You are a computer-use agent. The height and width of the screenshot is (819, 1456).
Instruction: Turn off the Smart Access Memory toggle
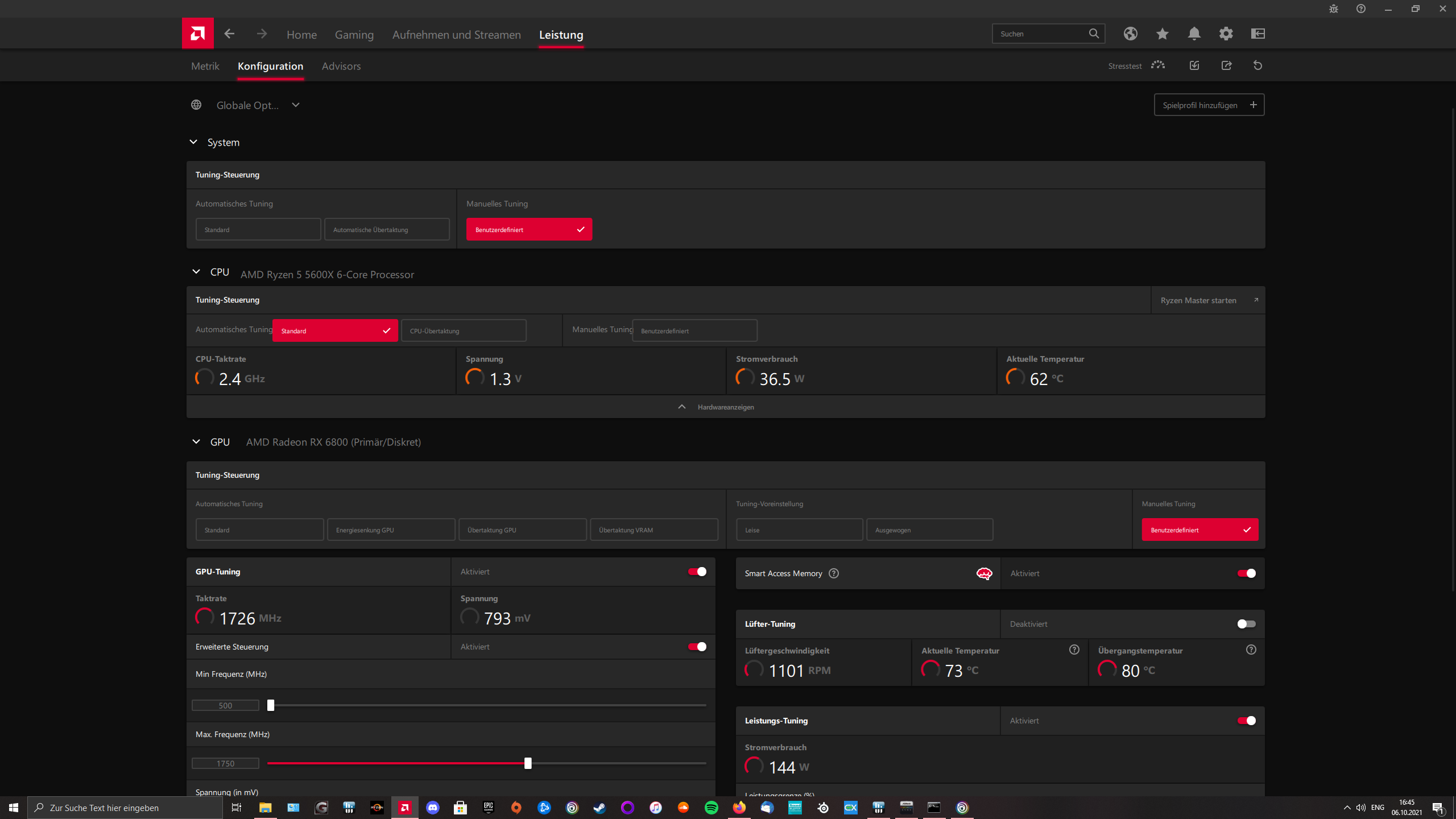tap(1246, 573)
